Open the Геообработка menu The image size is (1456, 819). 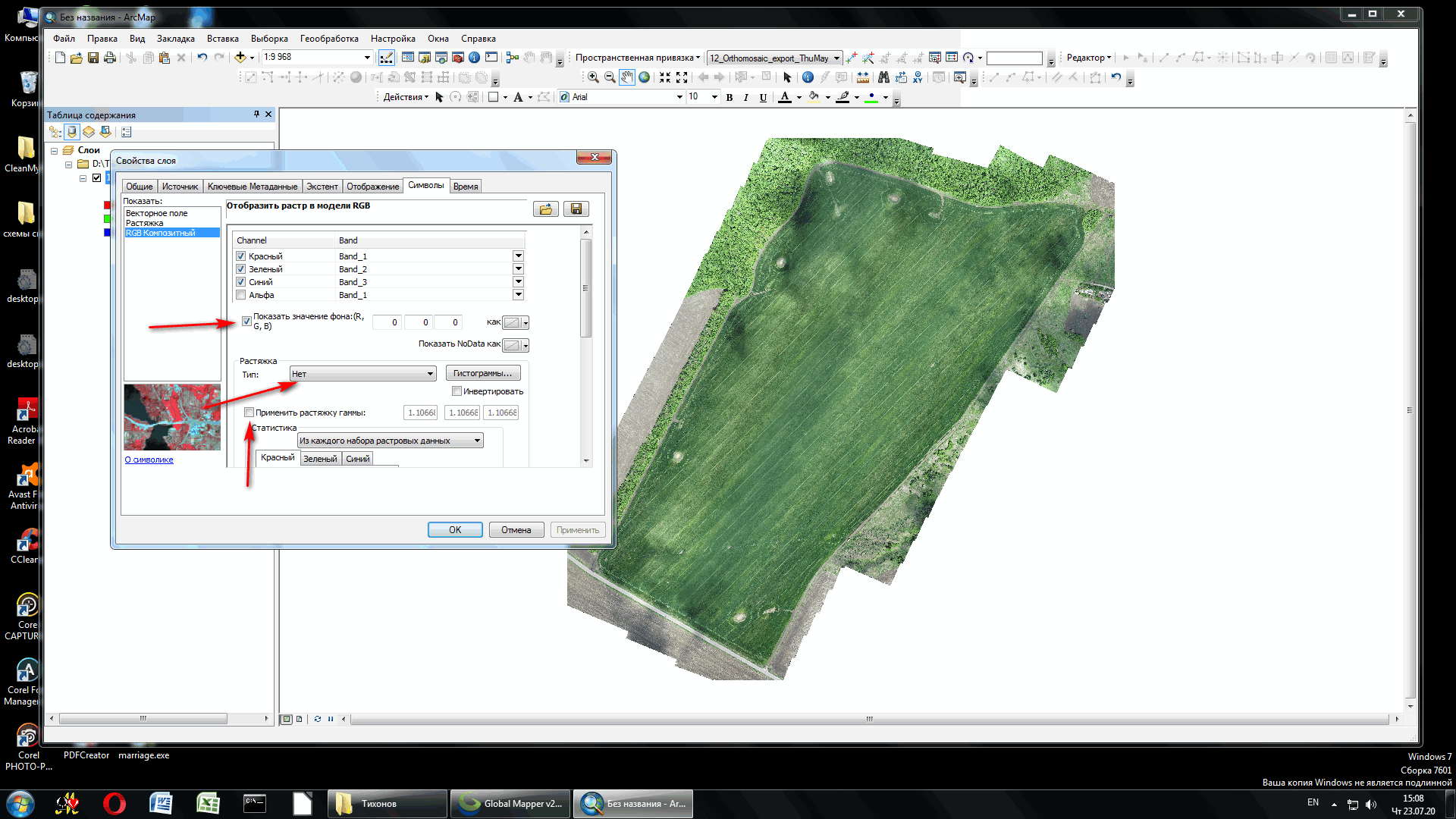coord(329,39)
